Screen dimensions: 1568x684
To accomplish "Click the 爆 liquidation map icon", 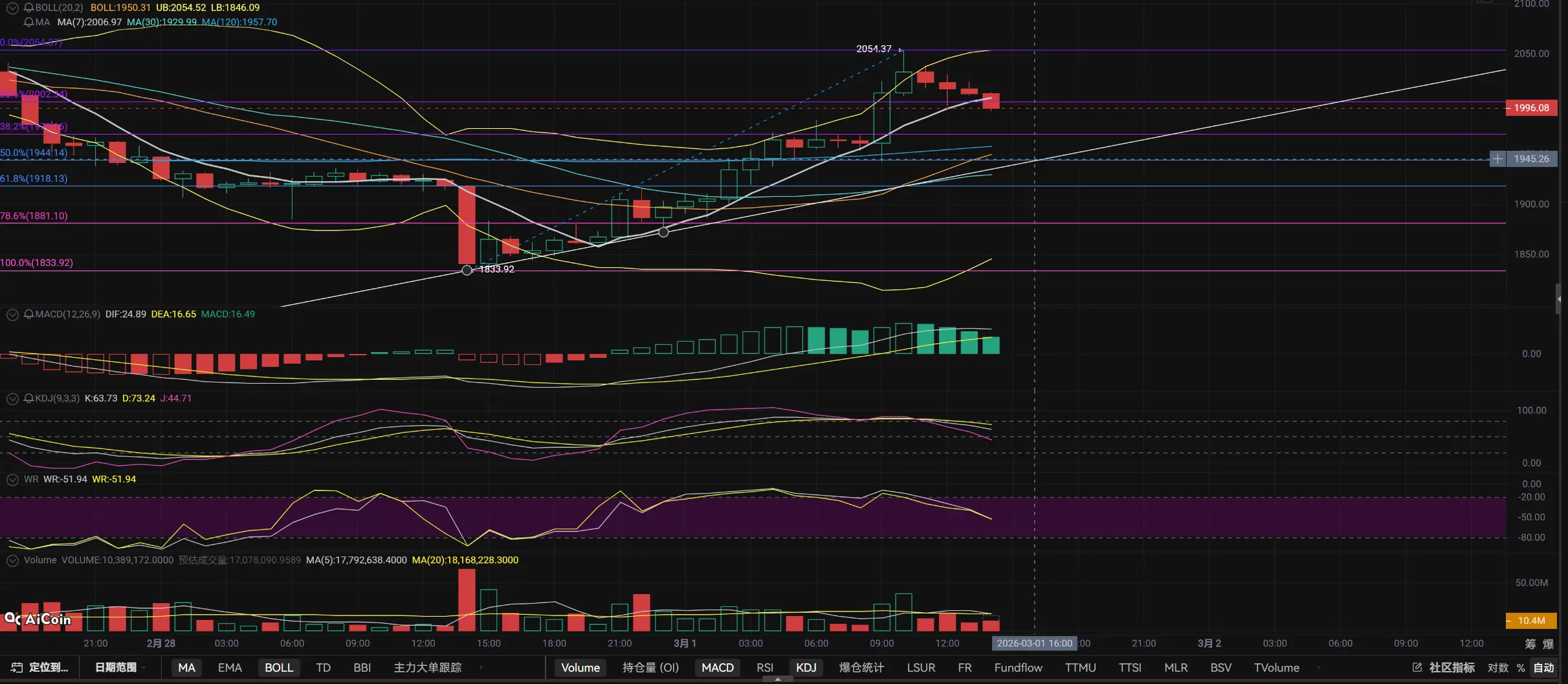I will click(x=1549, y=644).
